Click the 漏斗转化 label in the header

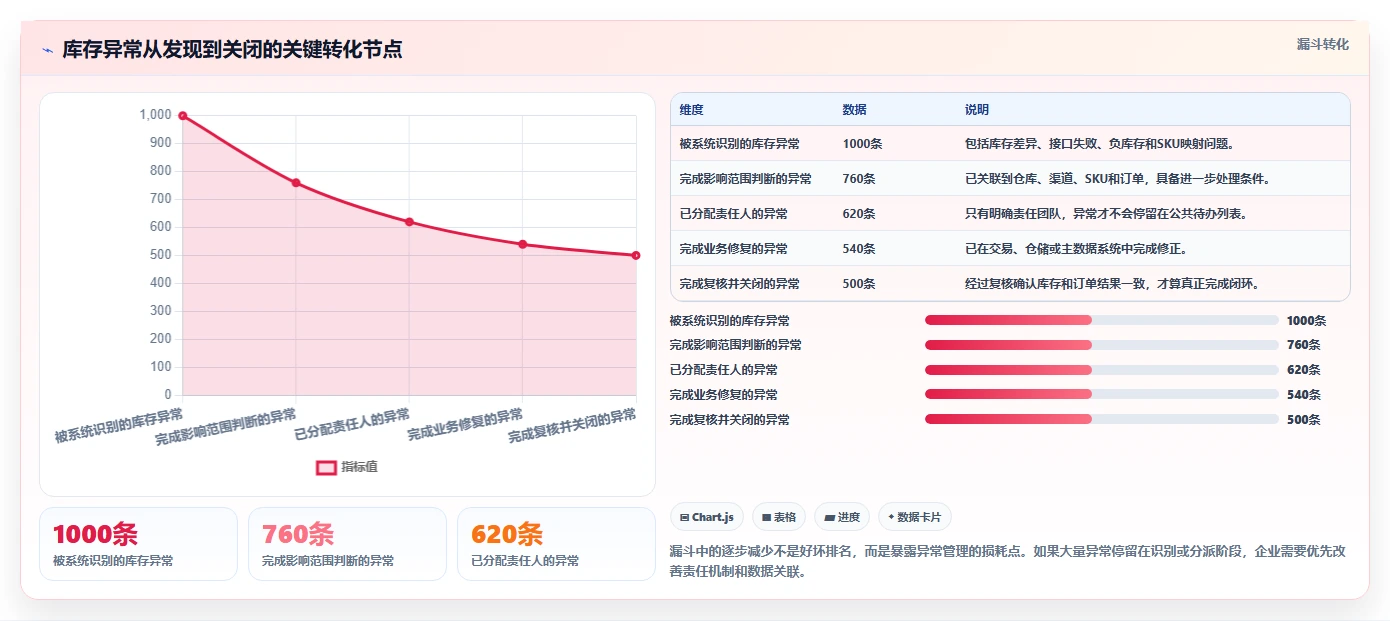1322,44
